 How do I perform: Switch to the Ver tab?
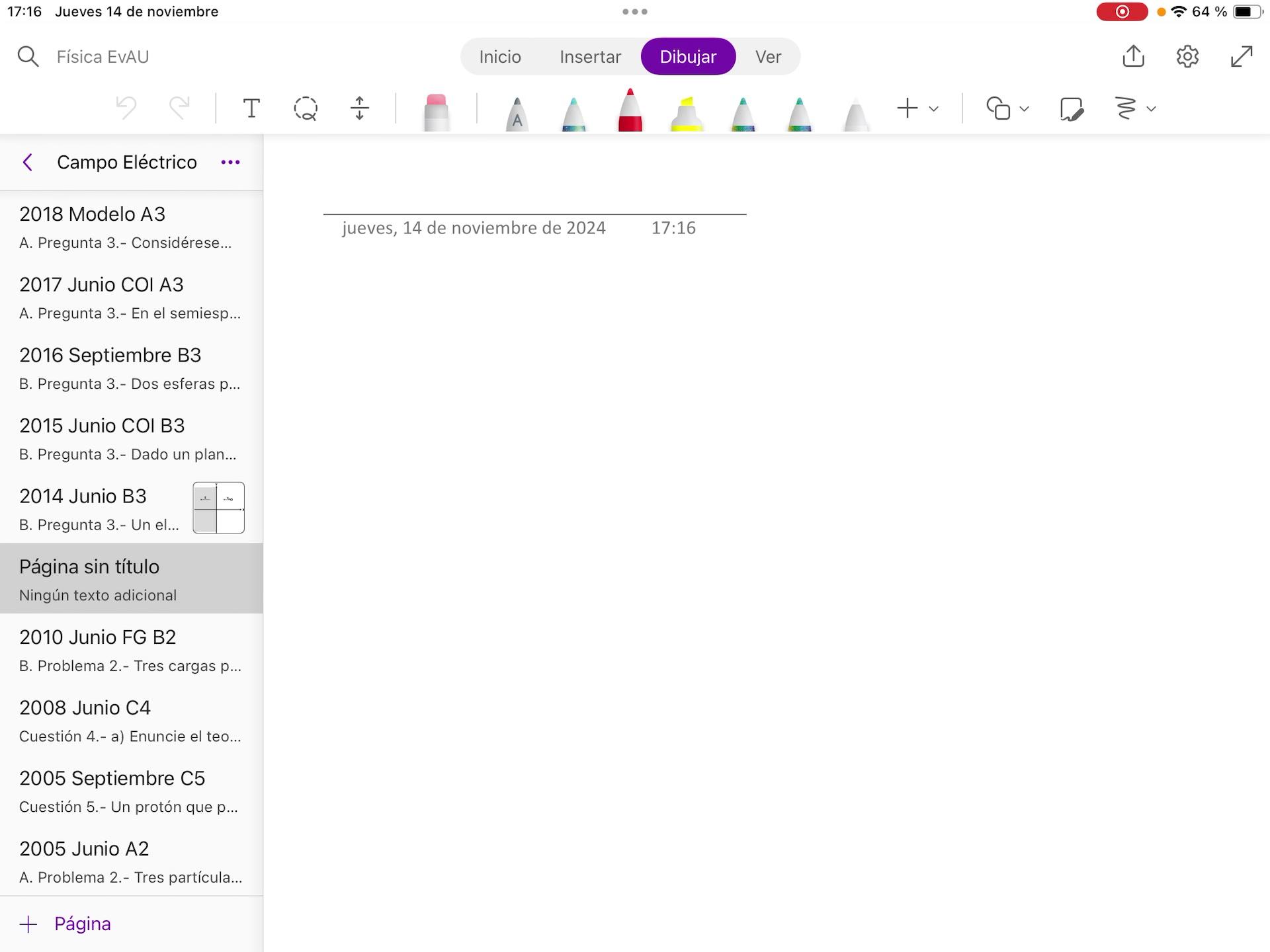[x=768, y=57]
